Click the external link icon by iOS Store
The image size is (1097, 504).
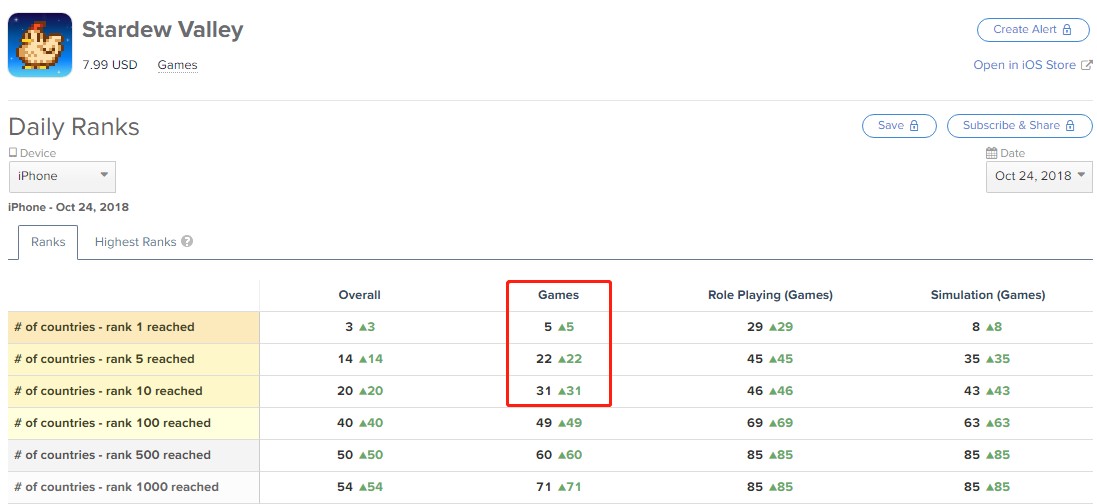coord(1087,65)
